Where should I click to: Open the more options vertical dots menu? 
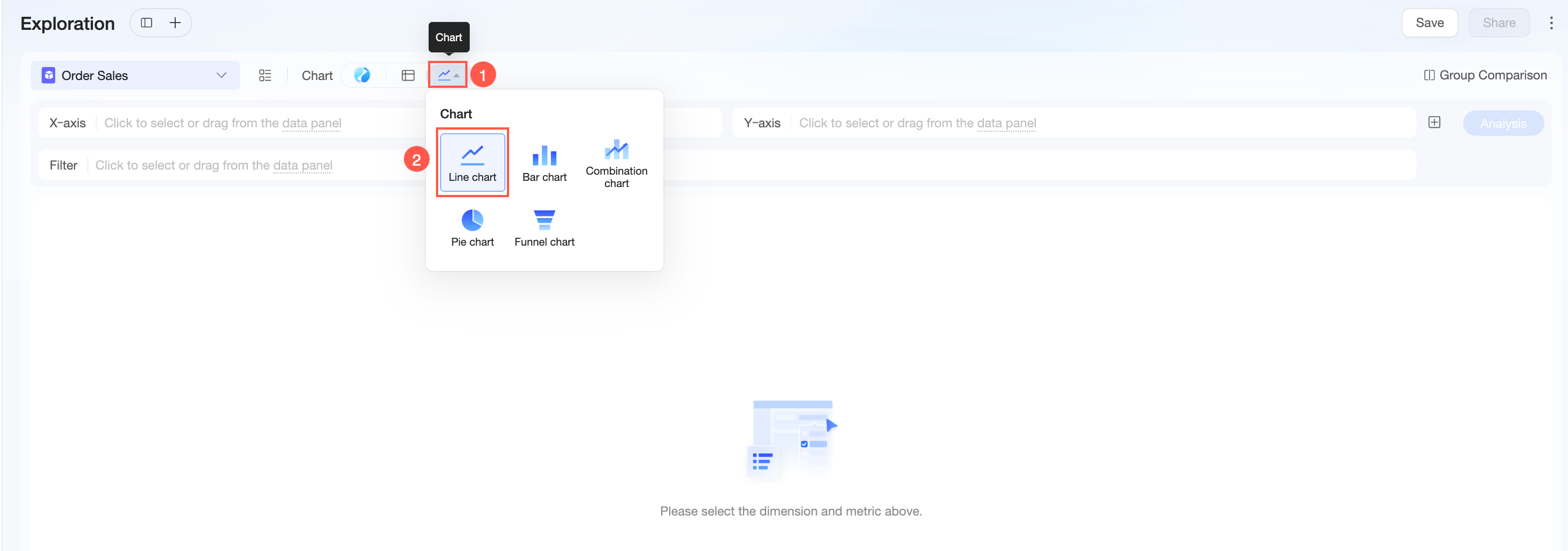[1551, 23]
